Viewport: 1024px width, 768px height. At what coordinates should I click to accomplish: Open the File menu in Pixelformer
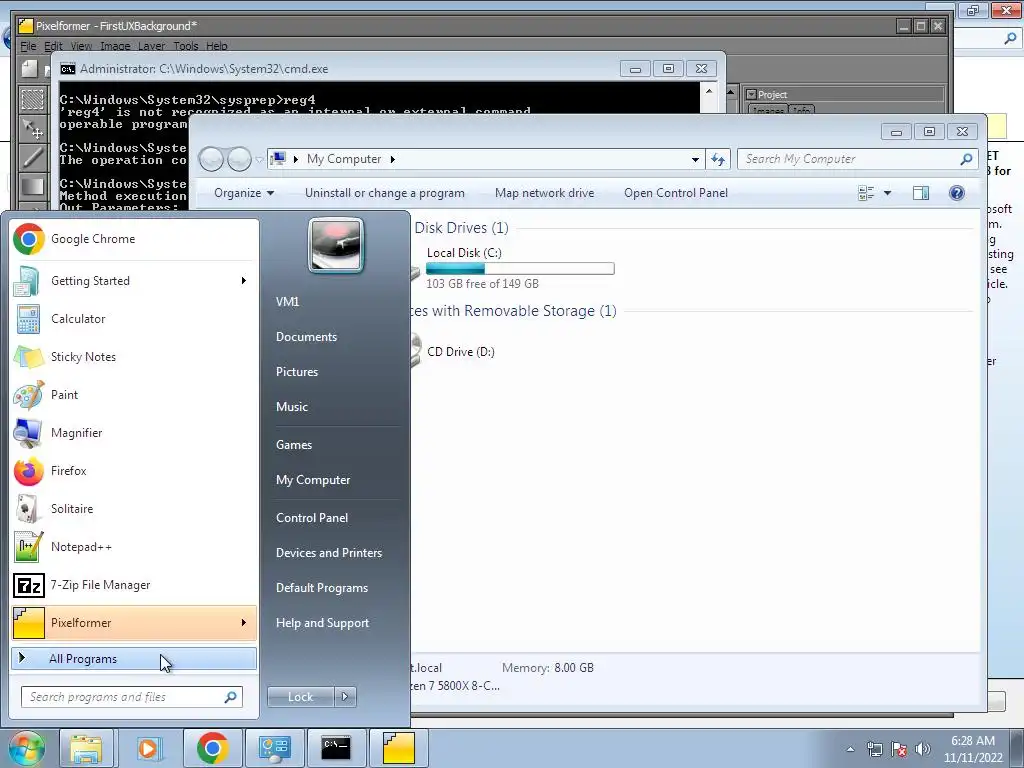point(28,46)
